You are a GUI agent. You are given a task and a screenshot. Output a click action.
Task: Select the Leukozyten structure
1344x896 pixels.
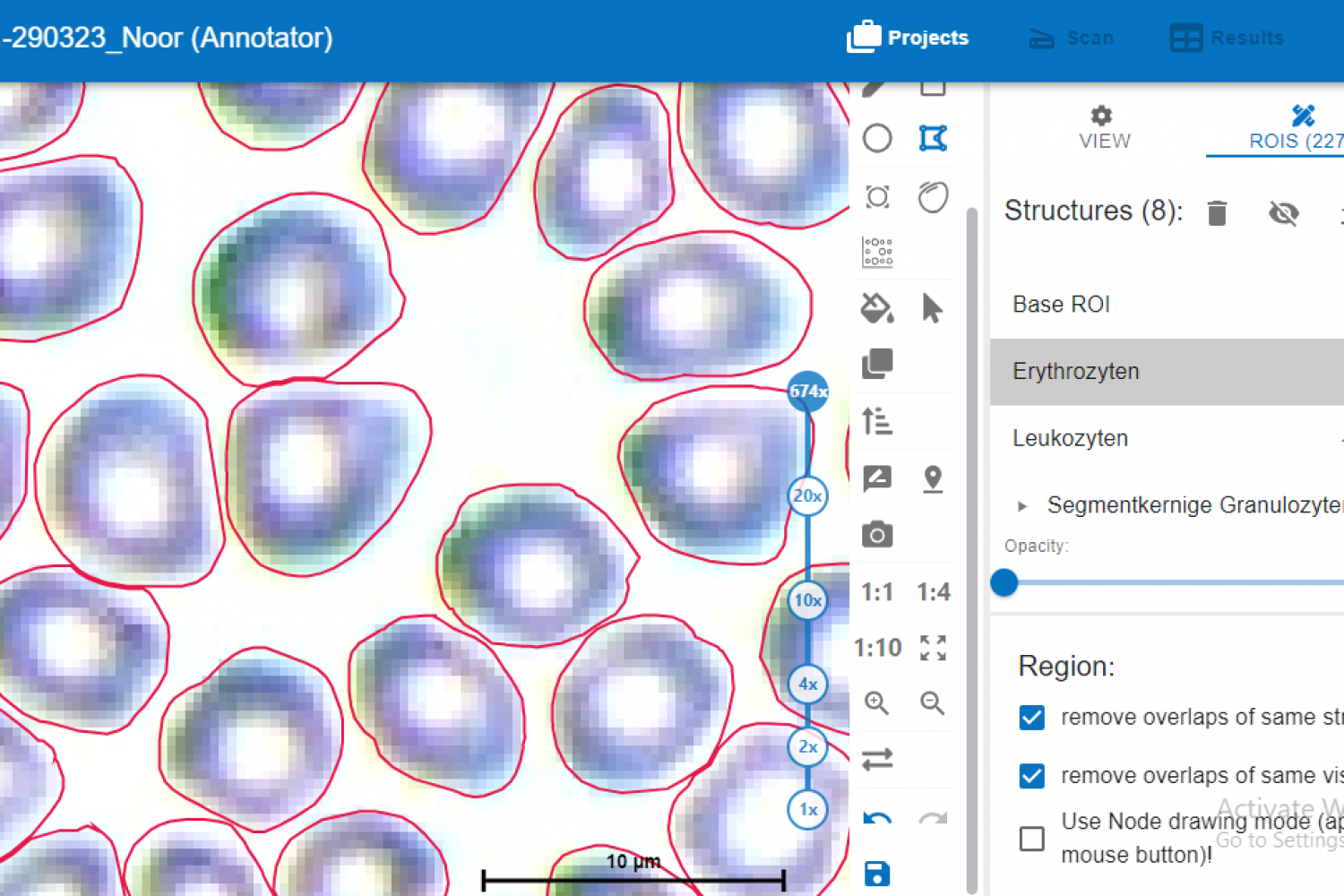pos(1070,438)
